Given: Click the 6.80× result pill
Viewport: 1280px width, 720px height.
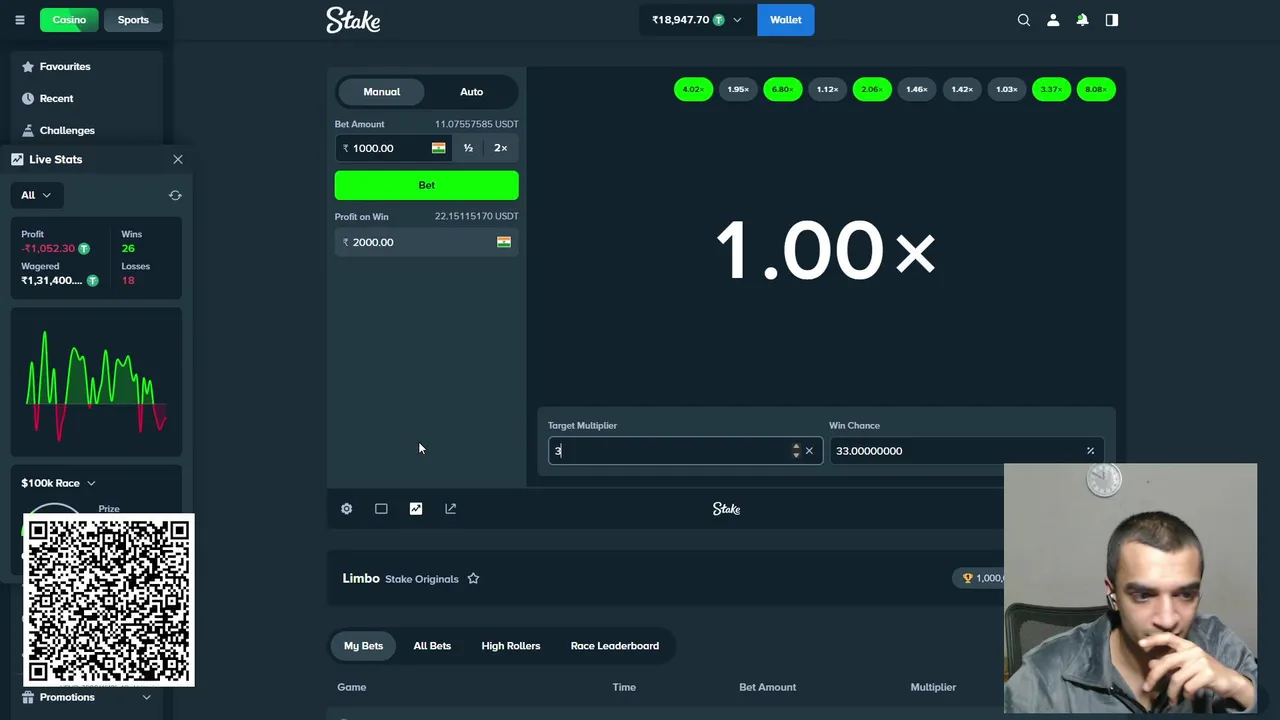Looking at the screenshot, I should tap(783, 90).
